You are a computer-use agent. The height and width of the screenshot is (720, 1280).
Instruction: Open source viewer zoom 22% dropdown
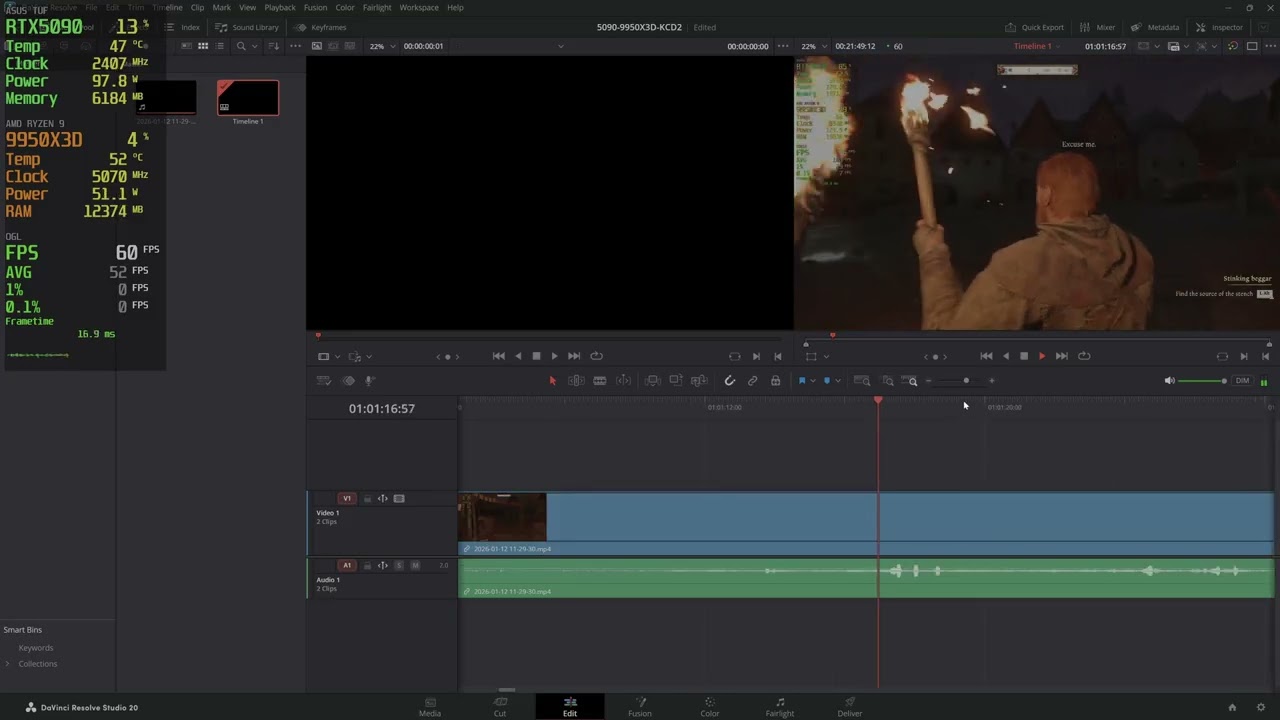click(x=383, y=46)
